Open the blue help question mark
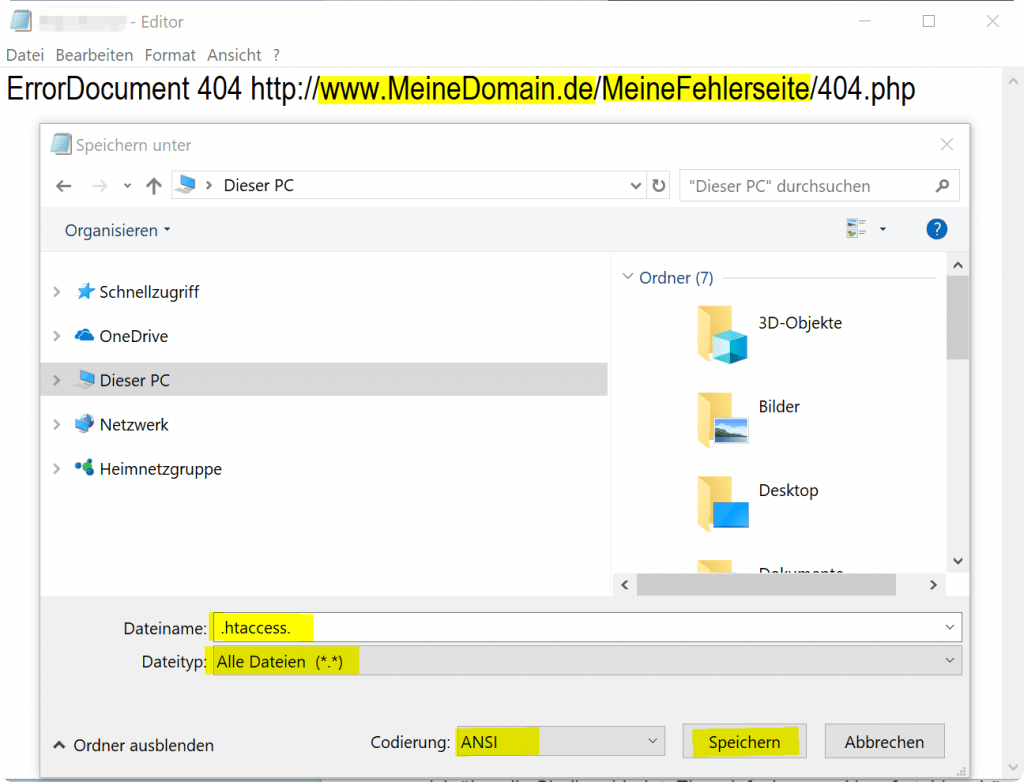The height and width of the screenshot is (782, 1024). point(936,229)
